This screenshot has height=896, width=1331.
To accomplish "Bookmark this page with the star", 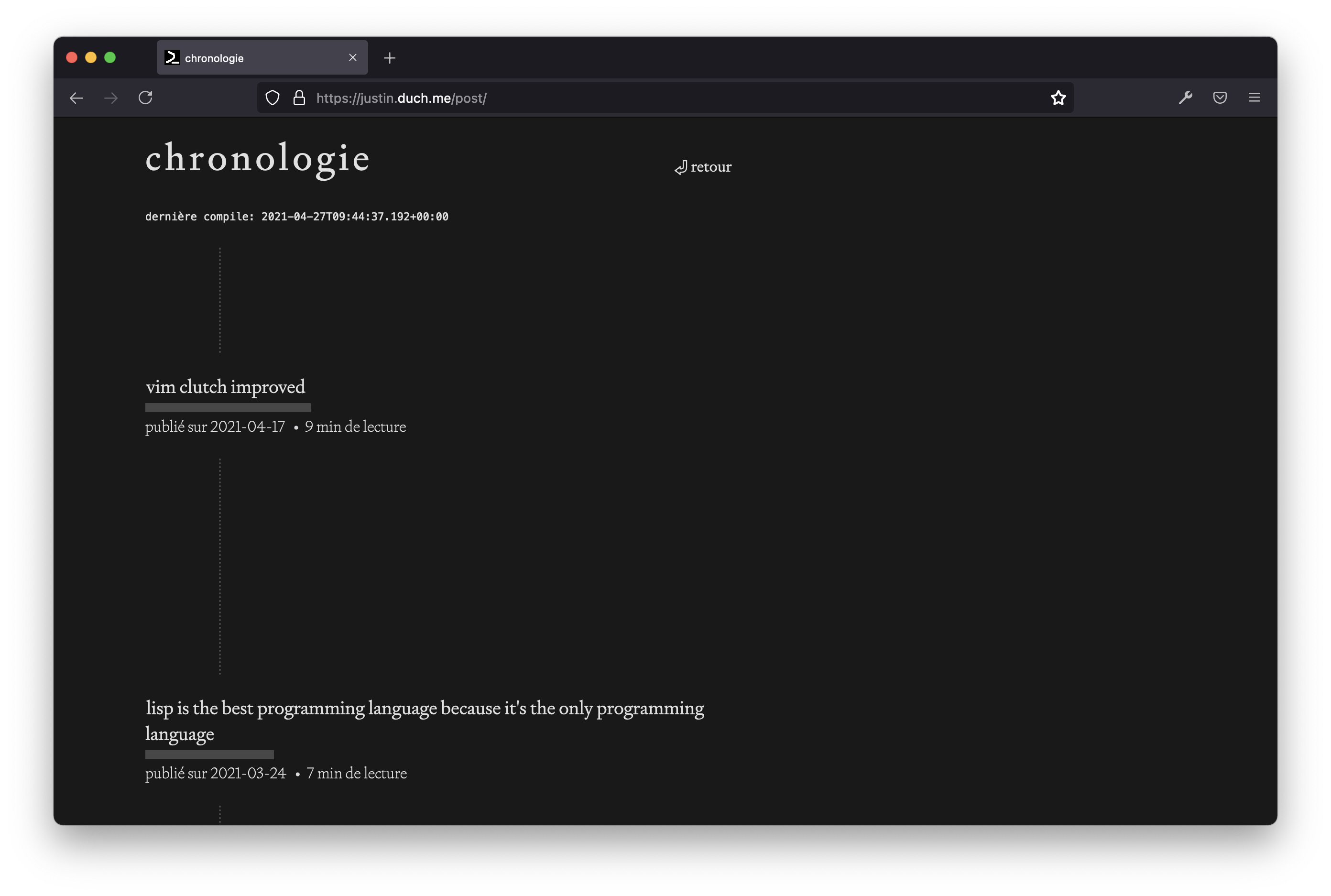I will tap(1058, 98).
